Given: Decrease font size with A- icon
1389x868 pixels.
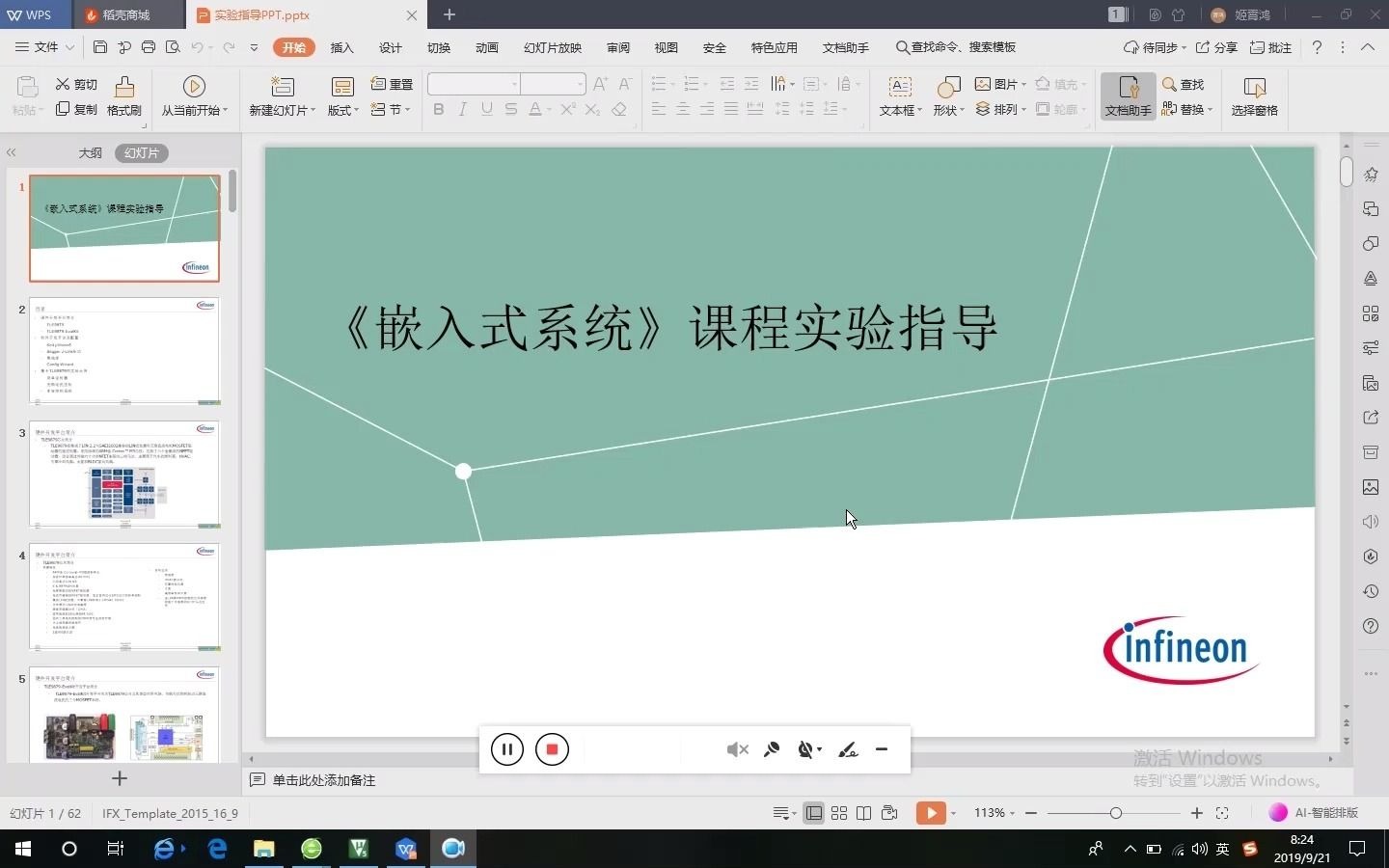Looking at the screenshot, I should click(x=625, y=84).
